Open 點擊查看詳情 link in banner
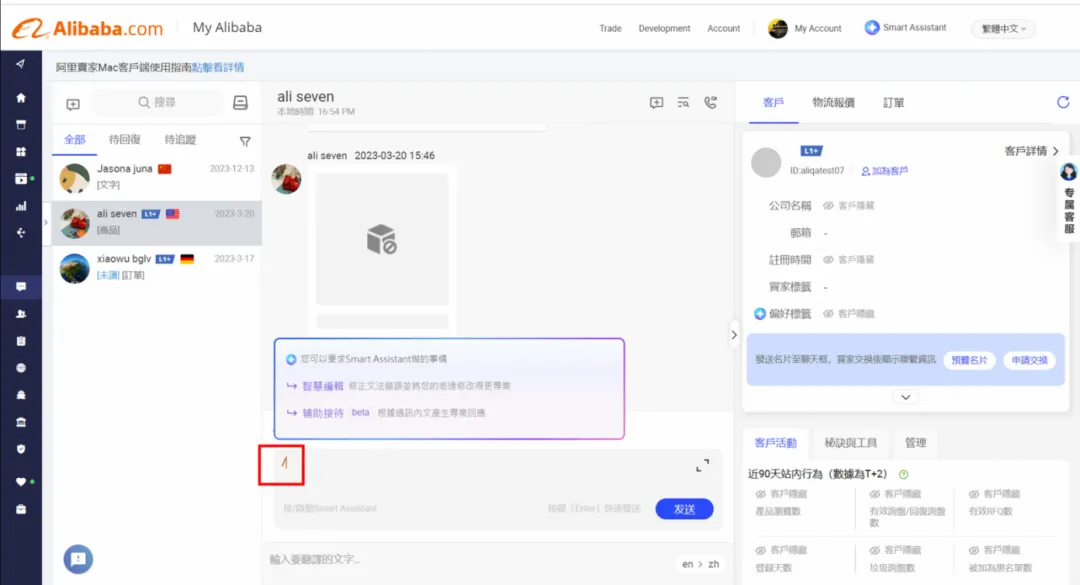 pyautogui.click(x=218, y=67)
